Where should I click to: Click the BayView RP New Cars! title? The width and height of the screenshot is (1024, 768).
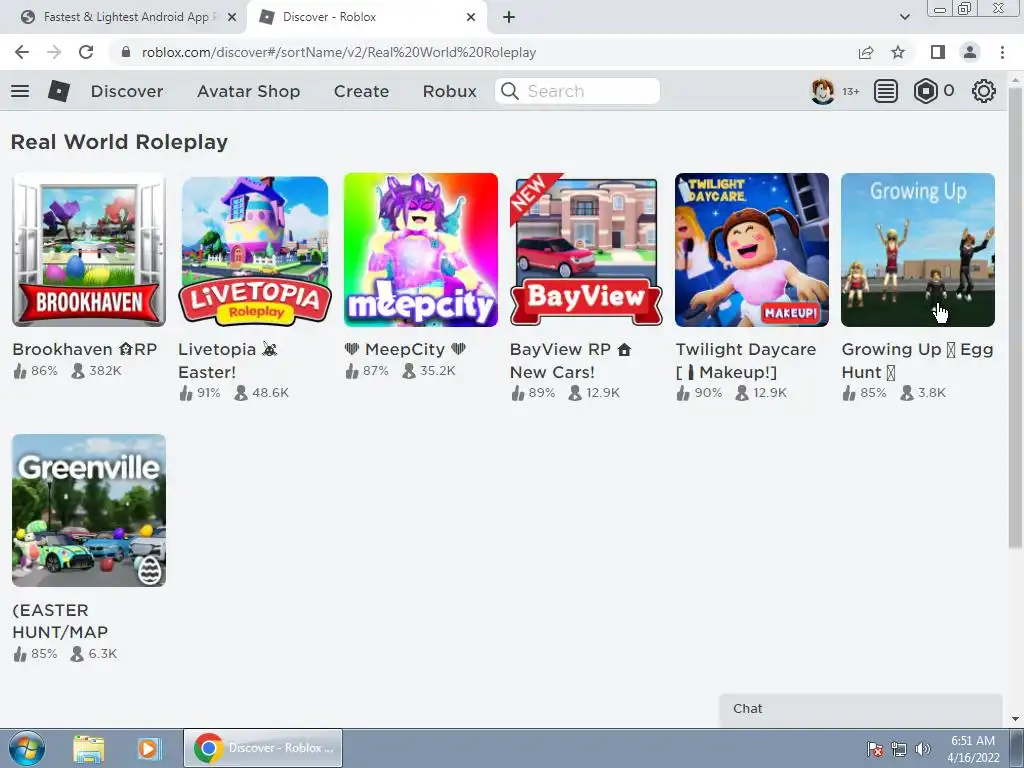[570, 360]
